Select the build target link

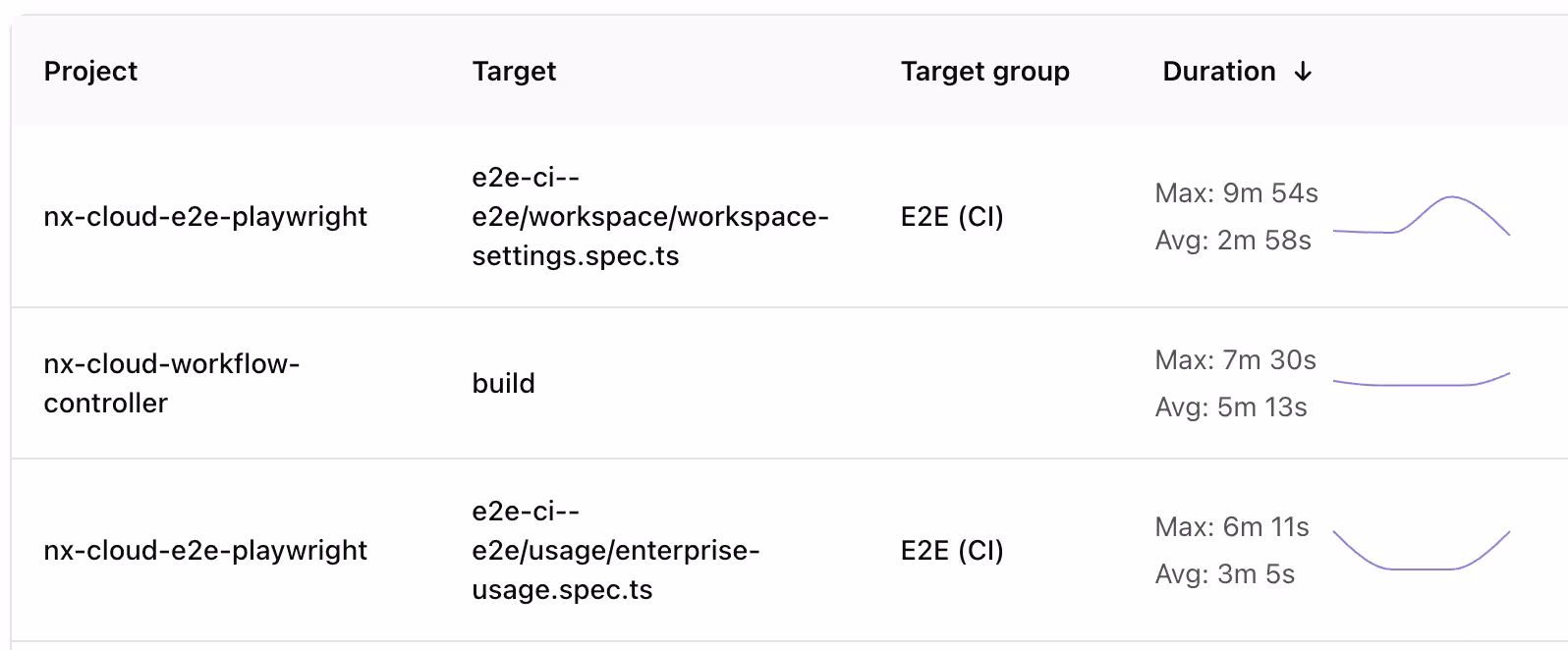point(503,383)
